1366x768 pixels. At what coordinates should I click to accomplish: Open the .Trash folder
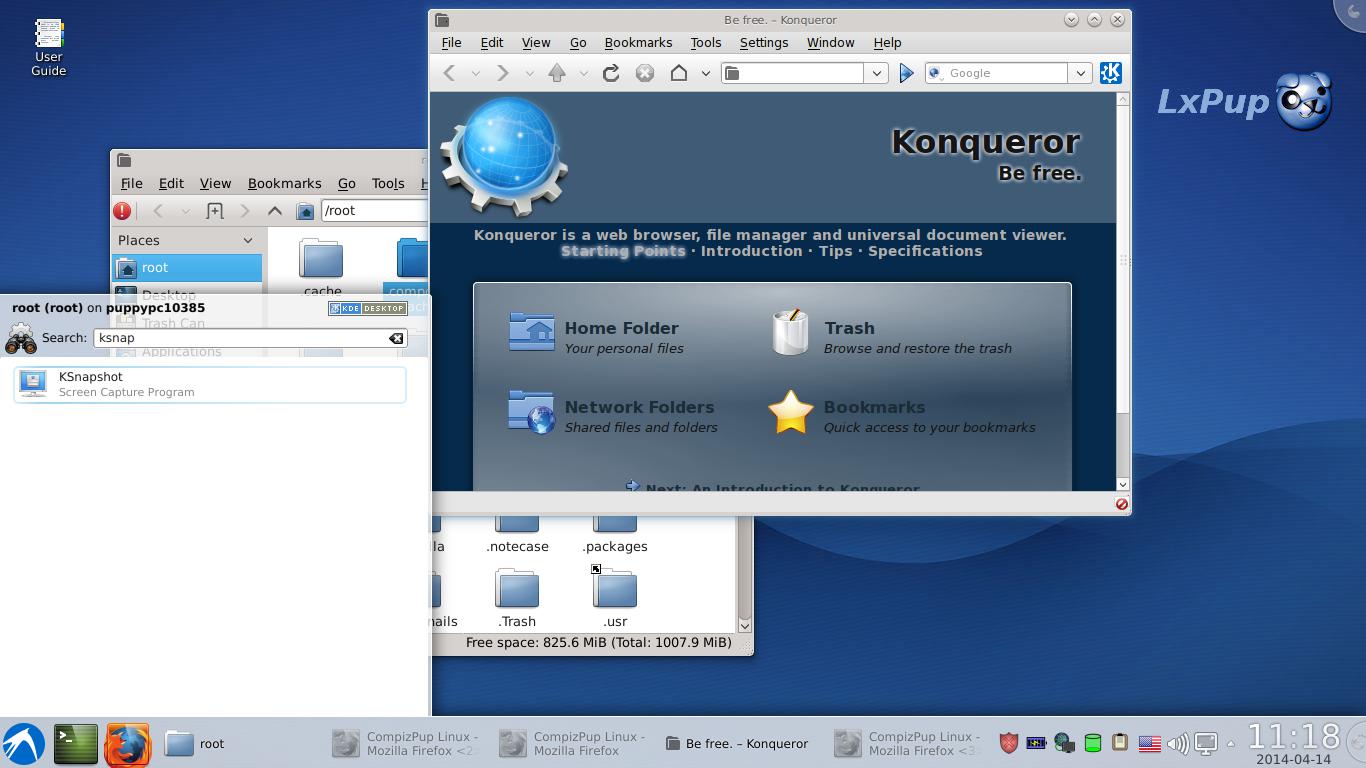click(517, 598)
